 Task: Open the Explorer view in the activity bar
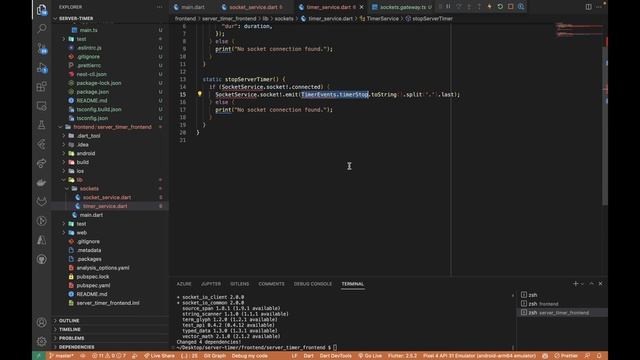pyautogui.click(x=42, y=9)
